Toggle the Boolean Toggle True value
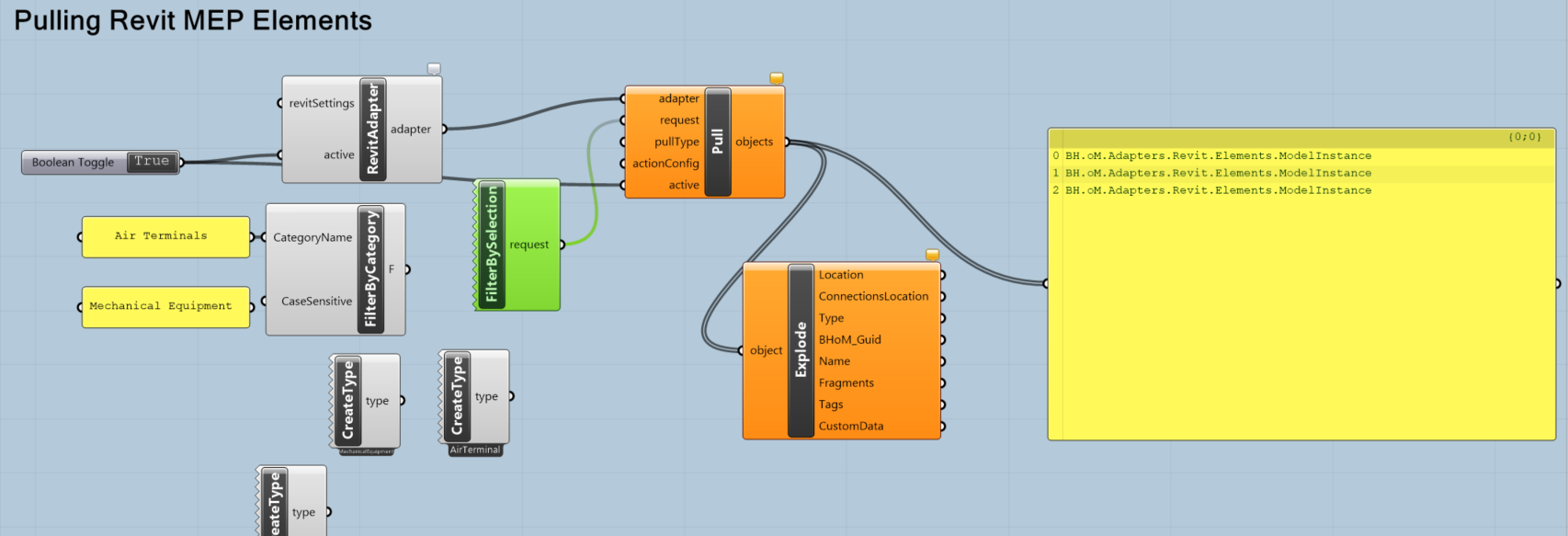The image size is (1568, 536). coord(152,162)
